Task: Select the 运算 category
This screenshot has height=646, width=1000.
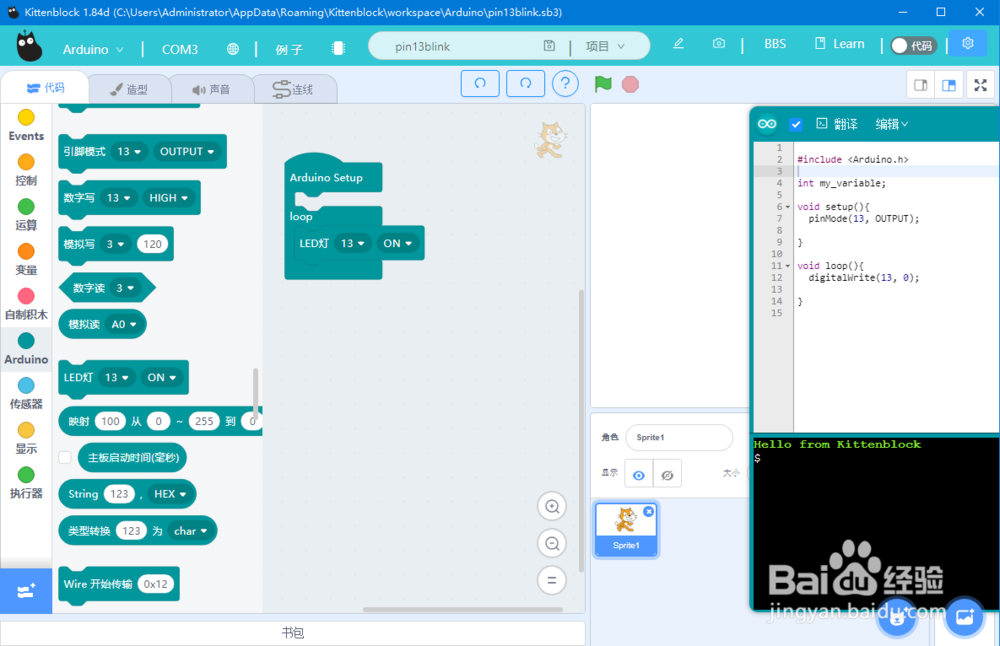Action: click(x=26, y=214)
